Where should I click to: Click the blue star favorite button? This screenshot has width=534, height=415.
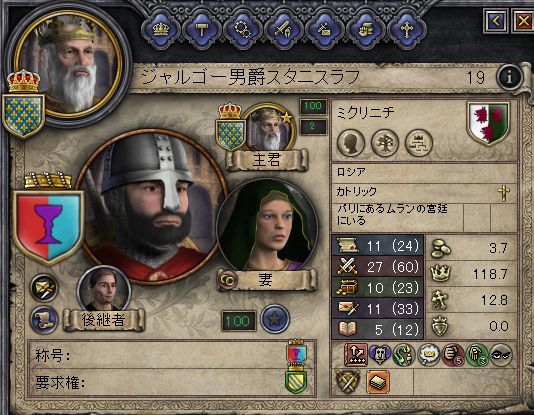[x=275, y=319]
